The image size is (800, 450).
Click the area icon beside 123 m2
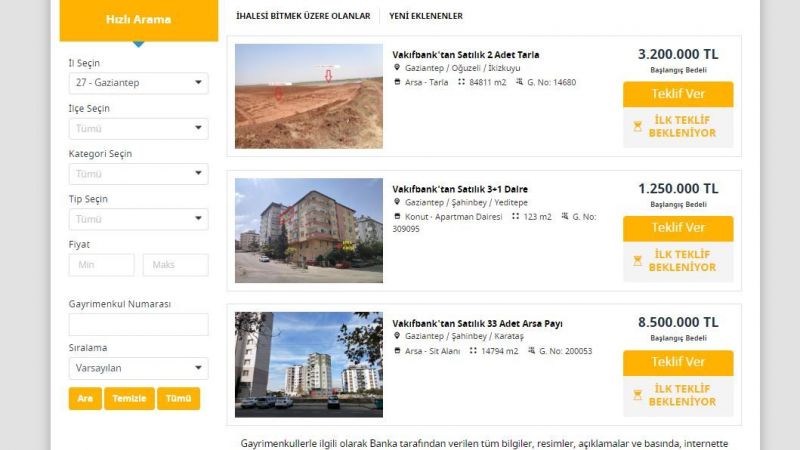pos(515,216)
